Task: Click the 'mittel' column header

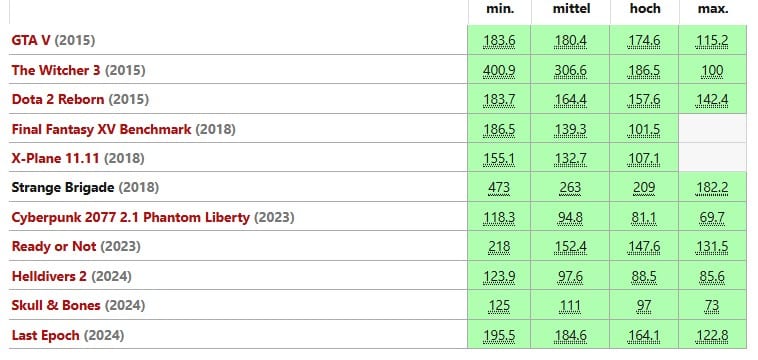Action: tap(571, 9)
